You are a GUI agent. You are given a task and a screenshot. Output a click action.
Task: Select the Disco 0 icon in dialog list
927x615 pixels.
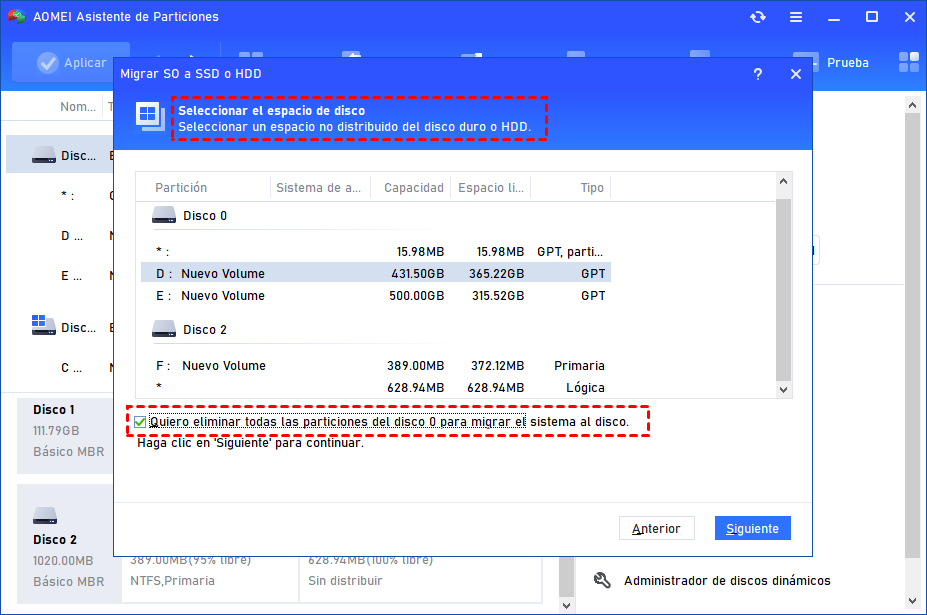coord(164,215)
